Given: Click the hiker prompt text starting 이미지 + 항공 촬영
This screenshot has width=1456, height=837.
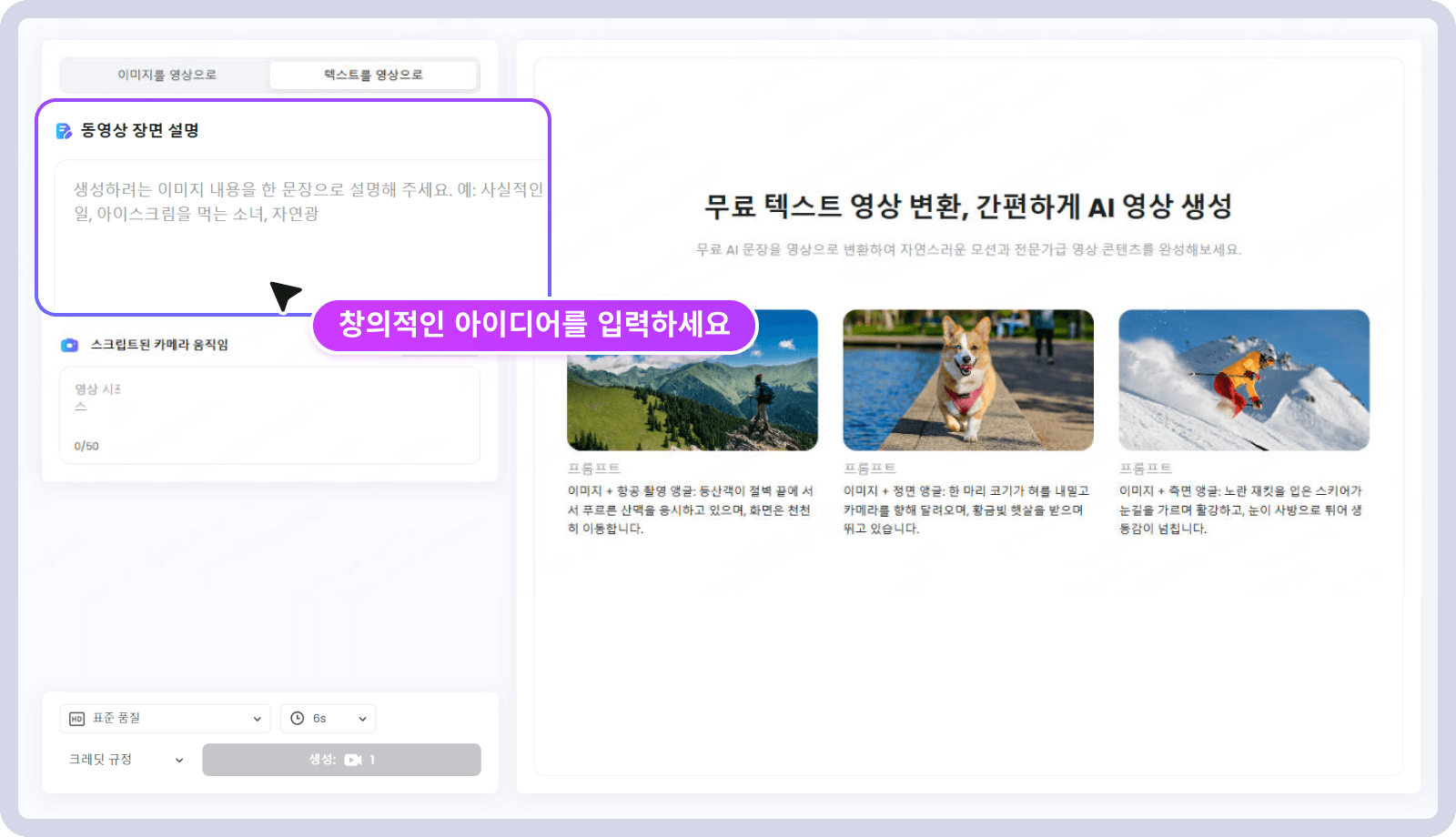Looking at the screenshot, I should pos(691,509).
